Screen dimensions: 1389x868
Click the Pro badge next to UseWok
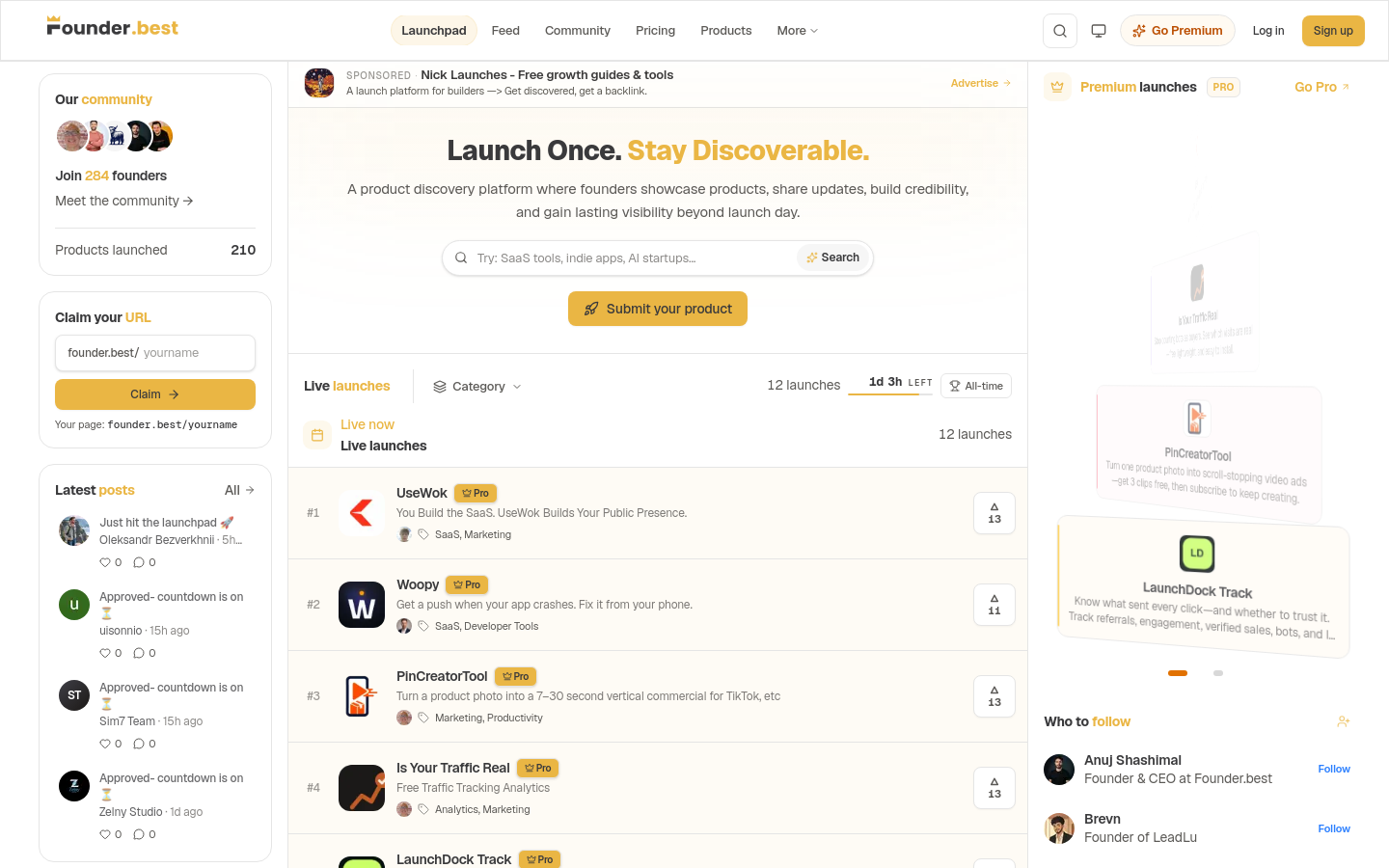click(x=475, y=493)
